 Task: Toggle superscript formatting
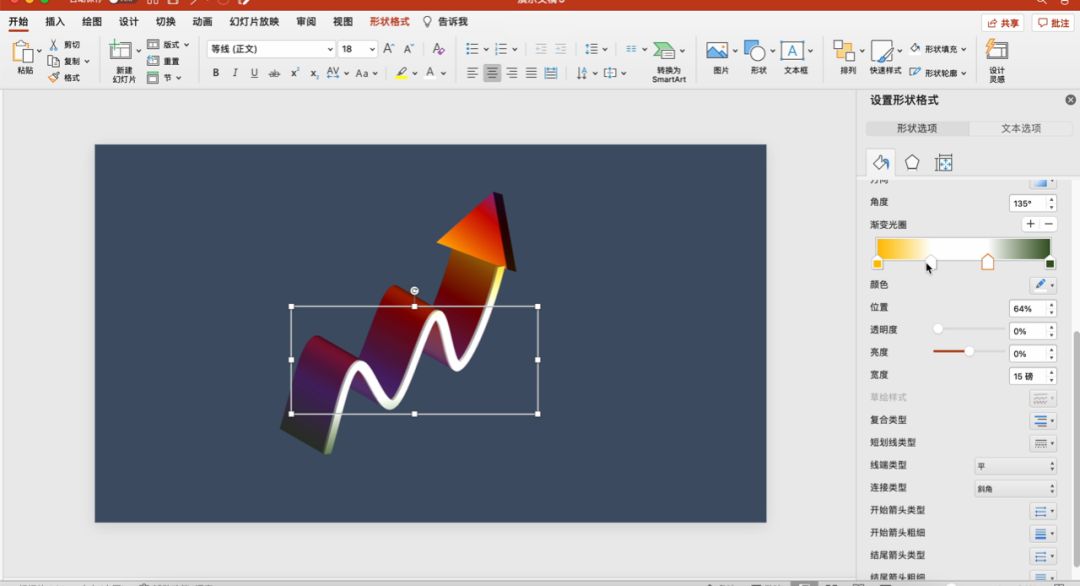(294, 73)
